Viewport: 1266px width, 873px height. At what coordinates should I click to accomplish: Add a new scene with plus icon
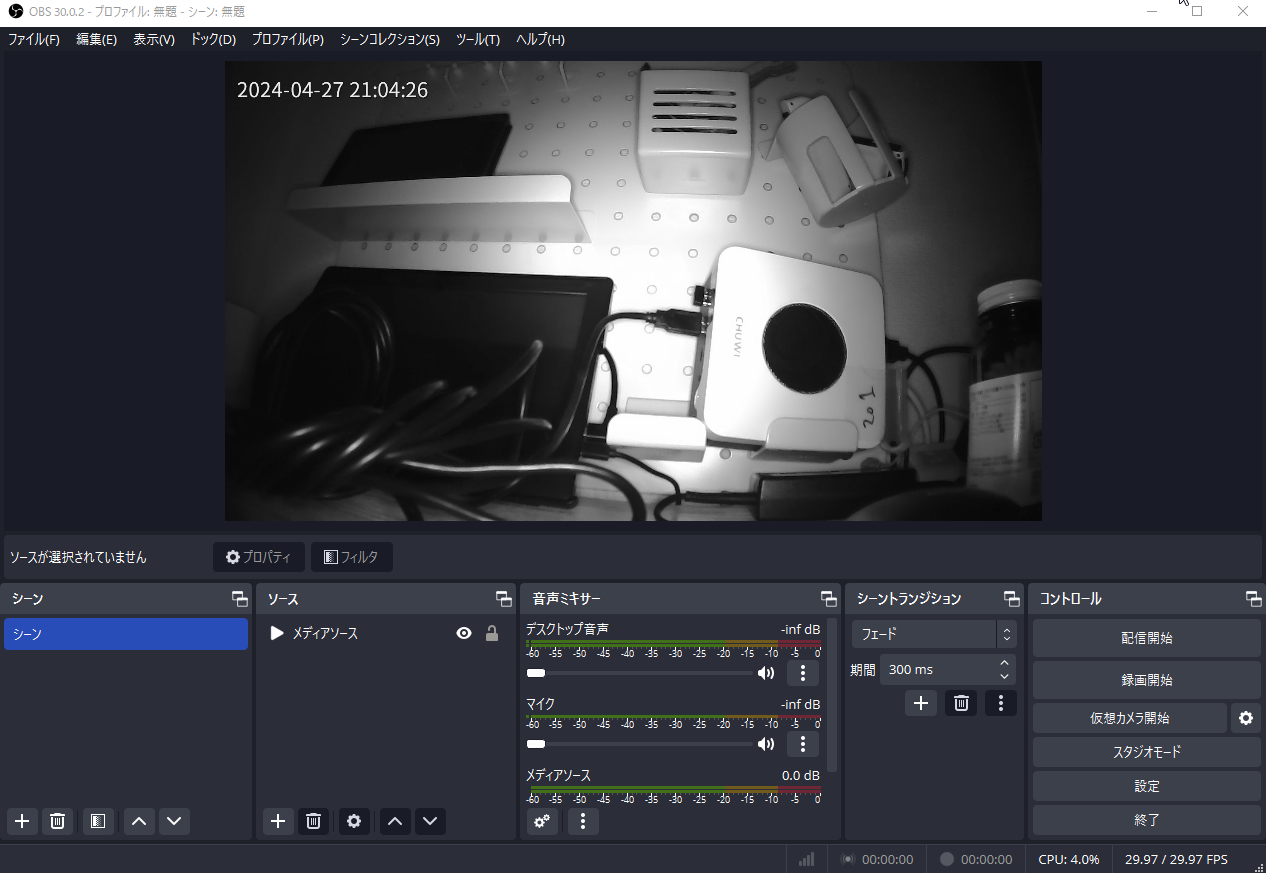pyautogui.click(x=22, y=821)
